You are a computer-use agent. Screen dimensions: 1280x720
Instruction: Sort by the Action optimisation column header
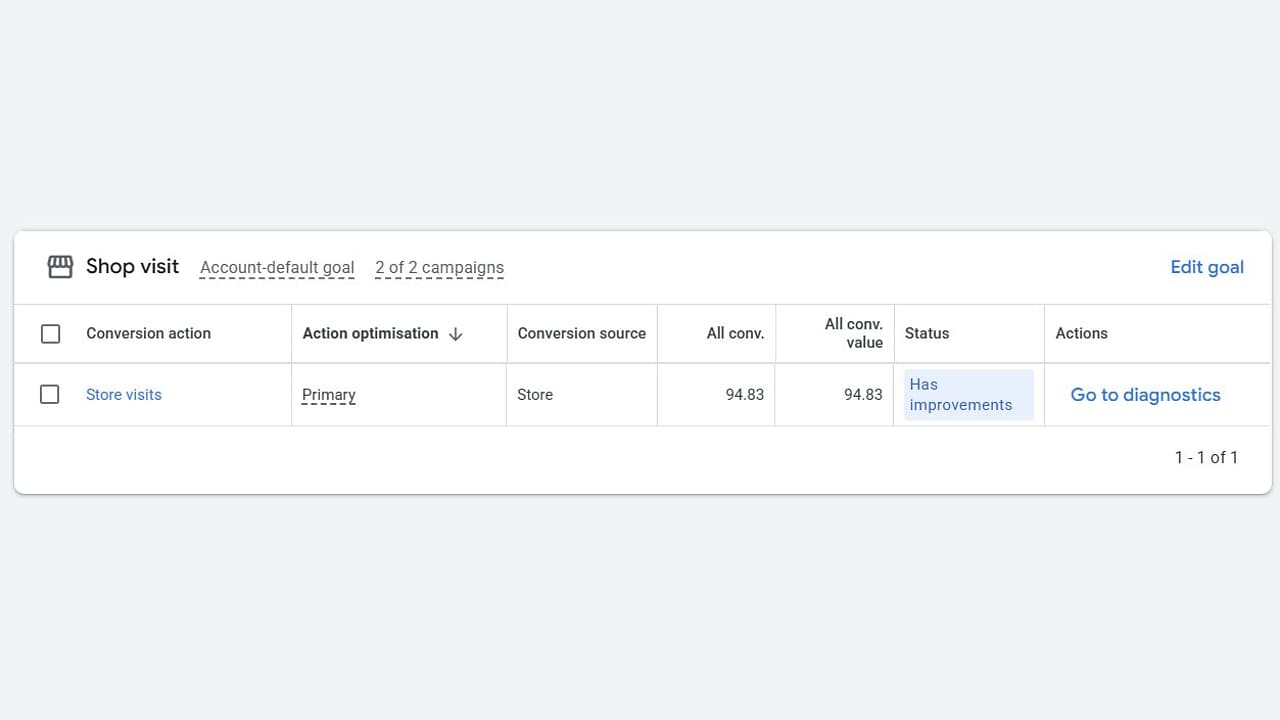point(370,334)
